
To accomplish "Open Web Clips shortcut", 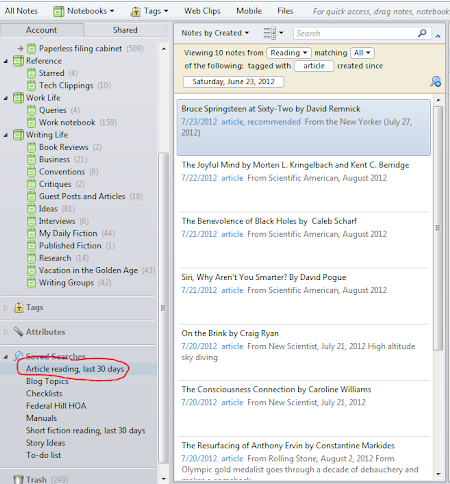I will pos(202,11).
